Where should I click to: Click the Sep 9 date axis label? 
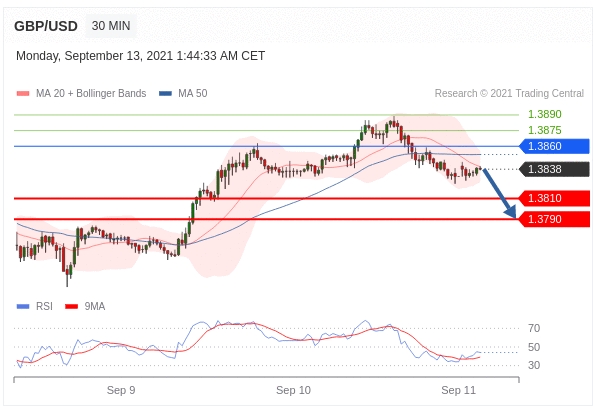coord(121,390)
